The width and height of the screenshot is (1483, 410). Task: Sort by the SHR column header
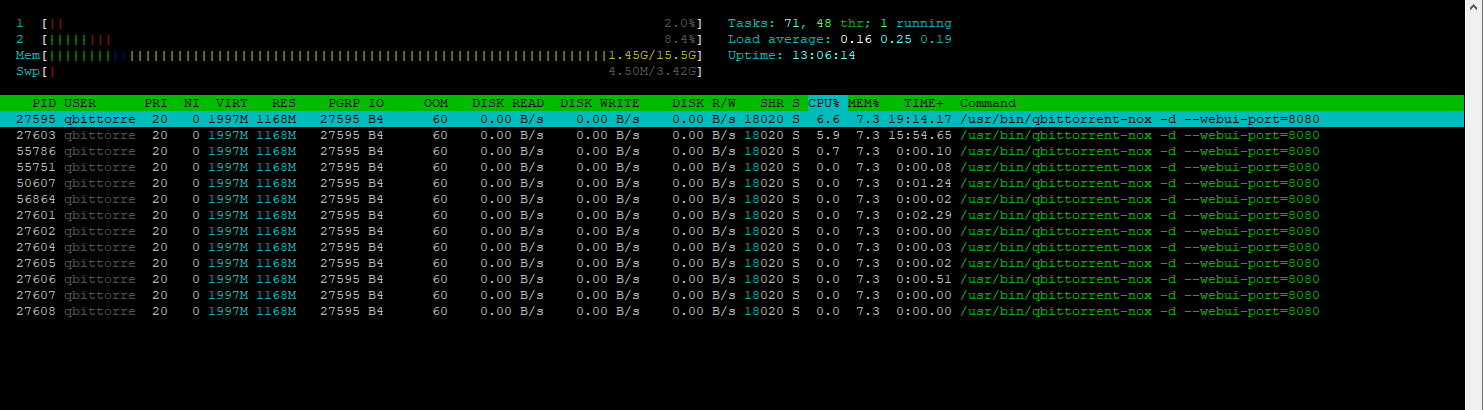[772, 103]
